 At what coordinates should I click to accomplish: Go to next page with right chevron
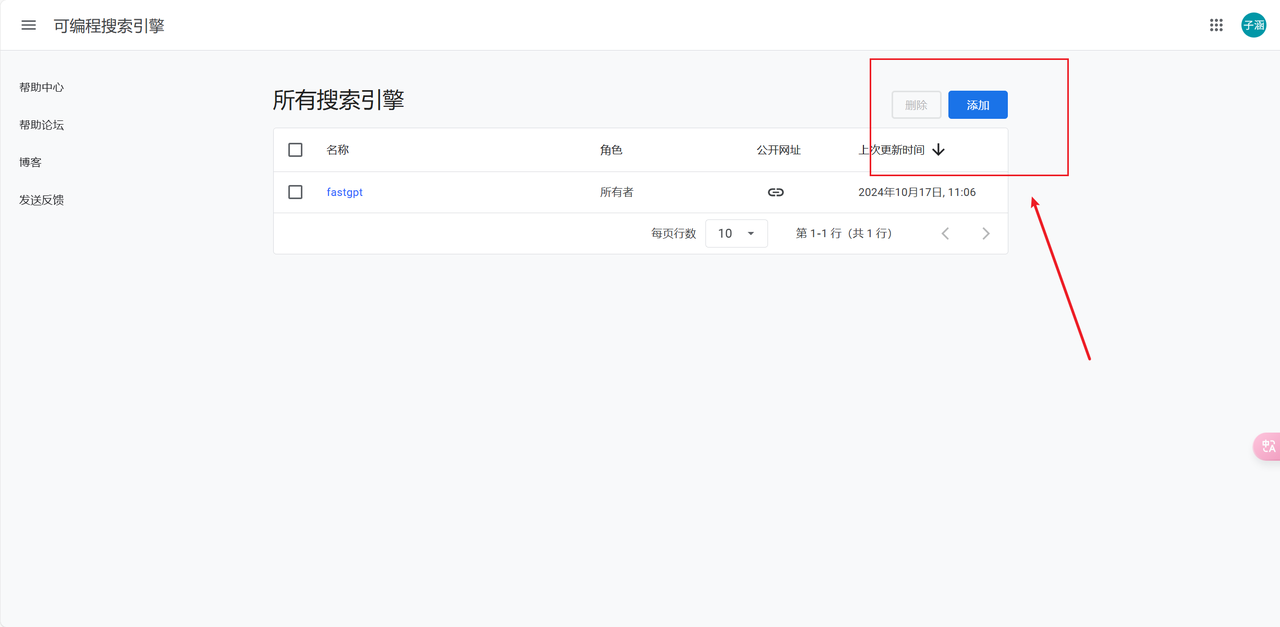pos(985,233)
